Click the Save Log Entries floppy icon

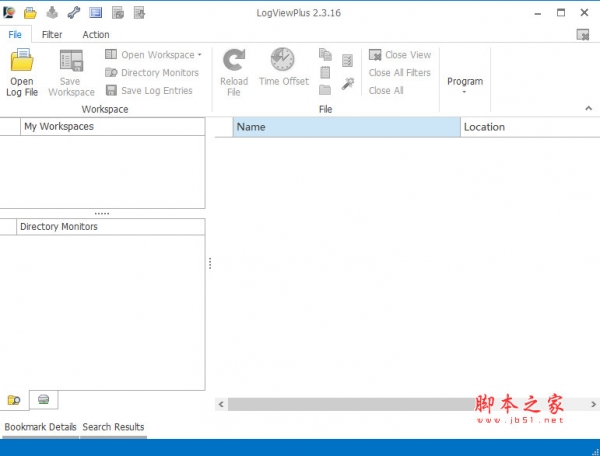(x=111, y=90)
